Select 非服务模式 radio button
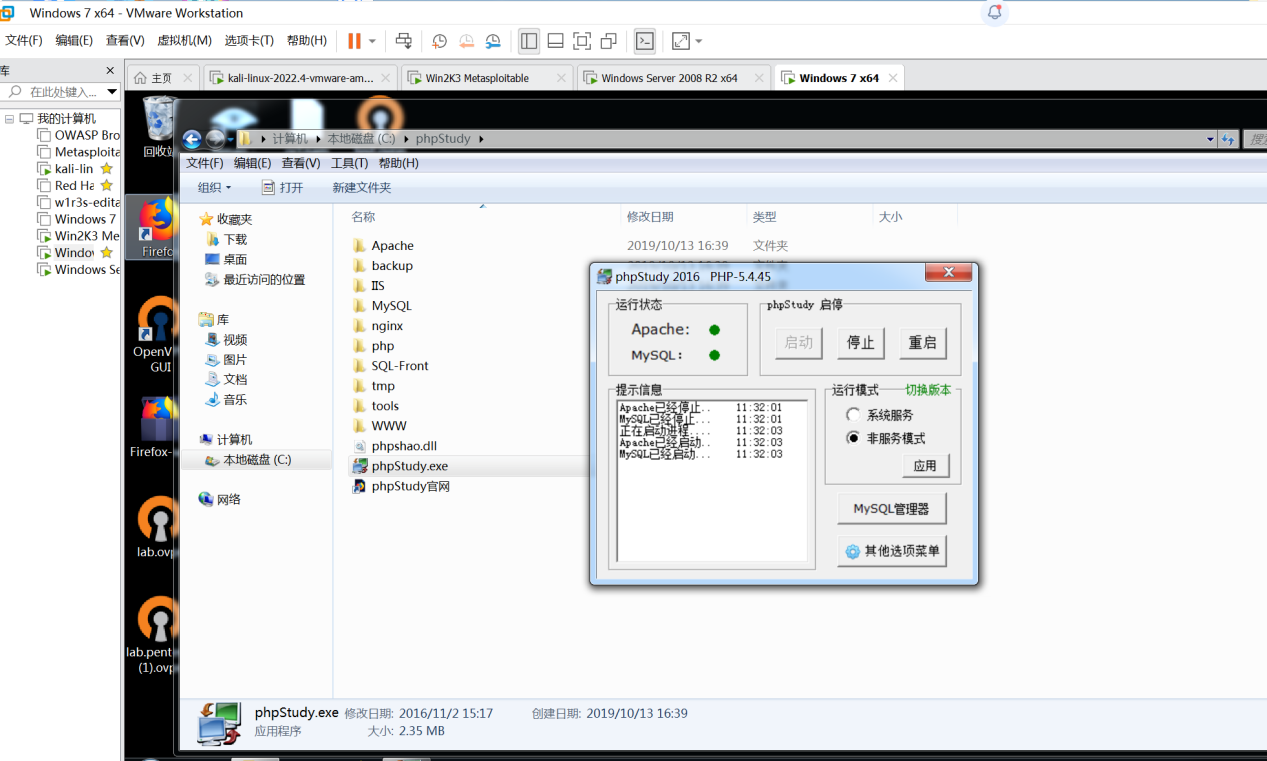Viewport: 1267px width, 761px height. pos(853,438)
